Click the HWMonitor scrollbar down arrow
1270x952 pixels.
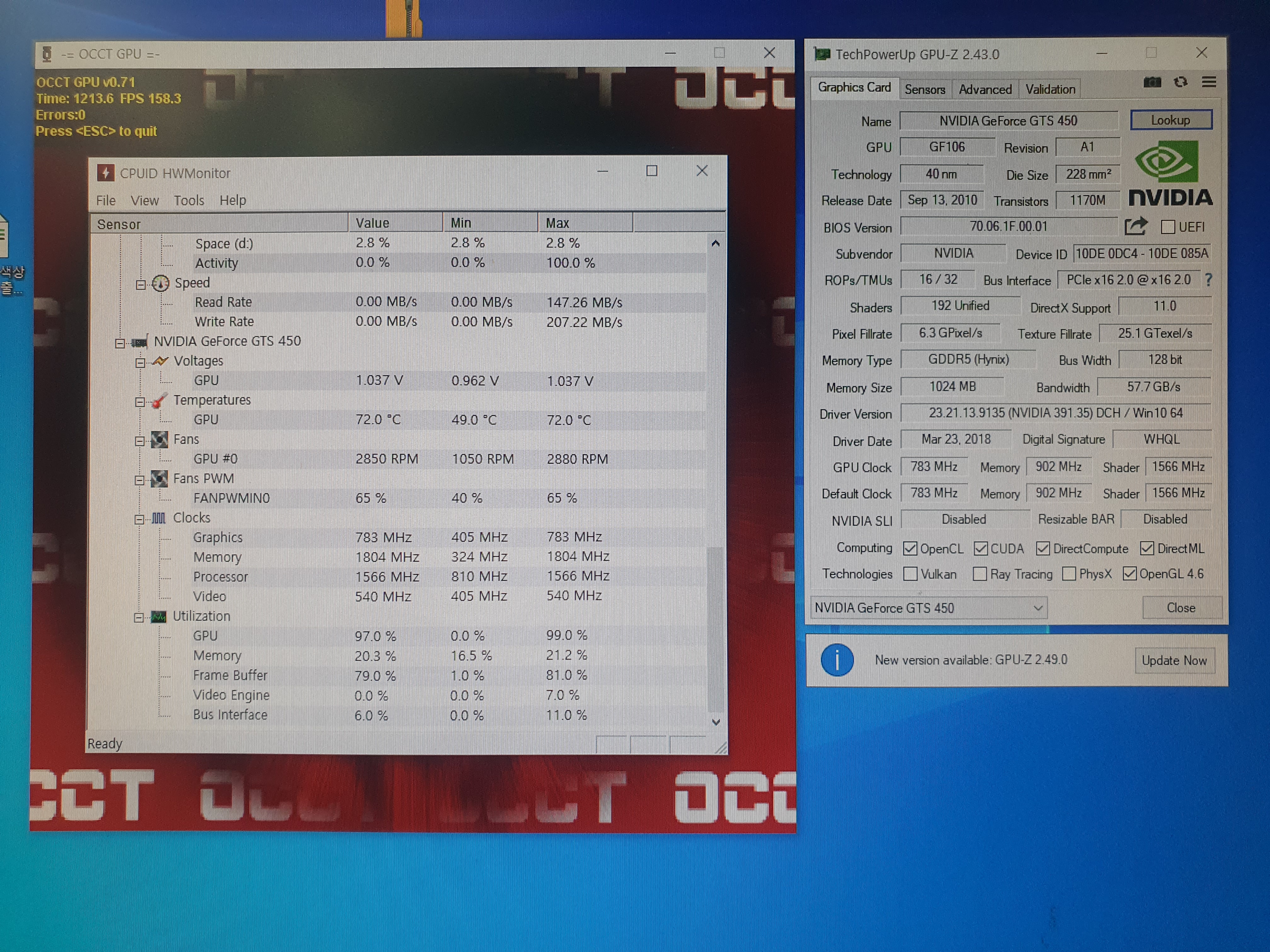coord(715,722)
